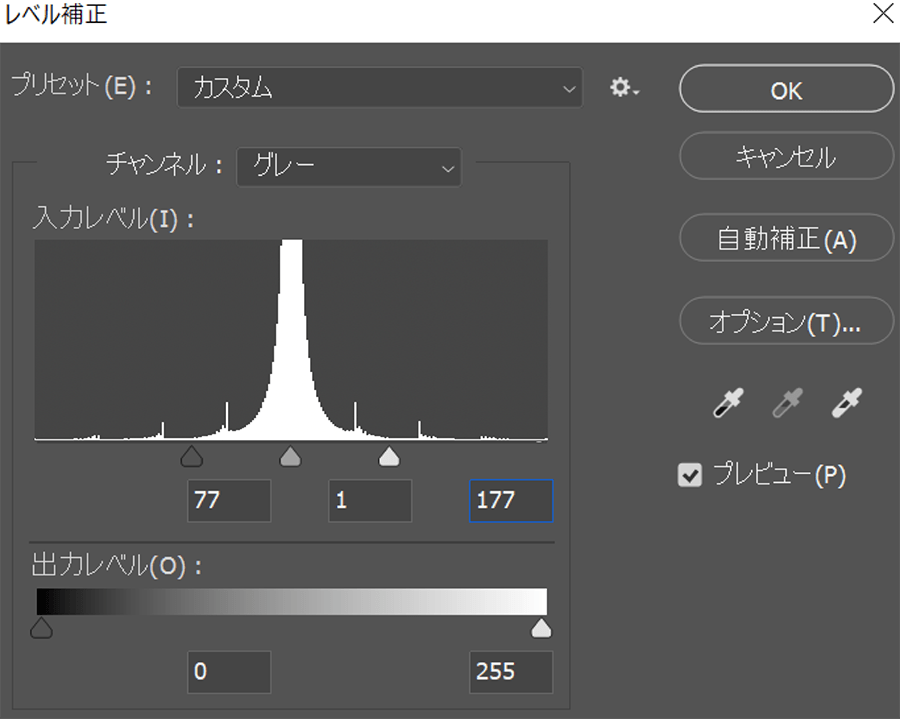Click the OK button

tap(786, 89)
